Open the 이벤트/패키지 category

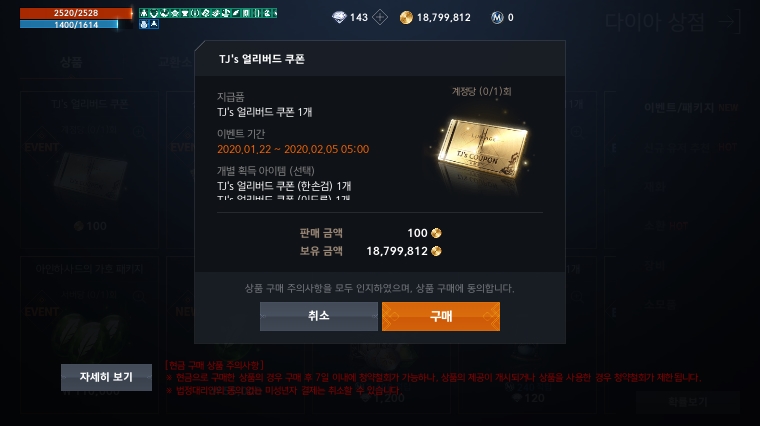(679, 108)
